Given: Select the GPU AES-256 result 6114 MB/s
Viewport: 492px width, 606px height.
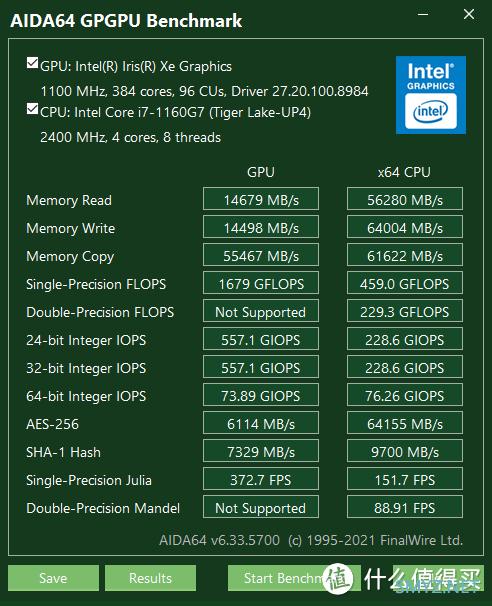Looking at the screenshot, I should 261,423.
